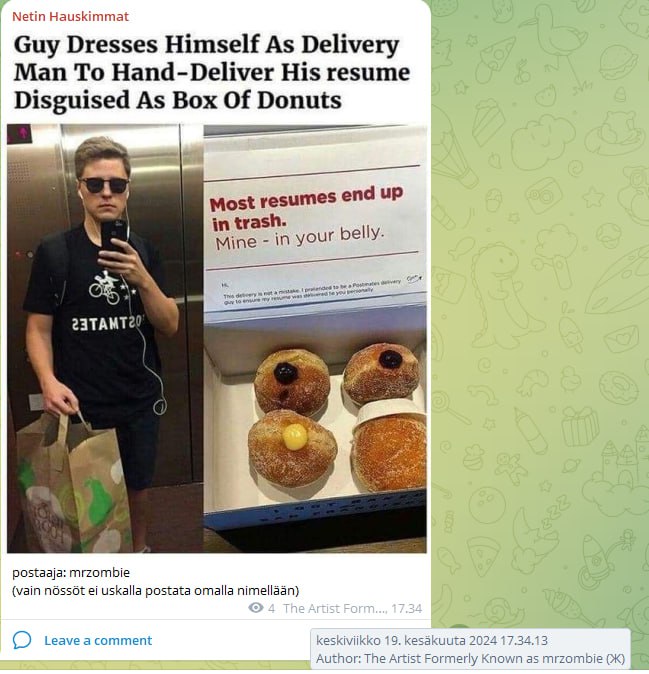
Task: Click the 'postaaja: mrzombie' caption line
Action: click(71, 573)
